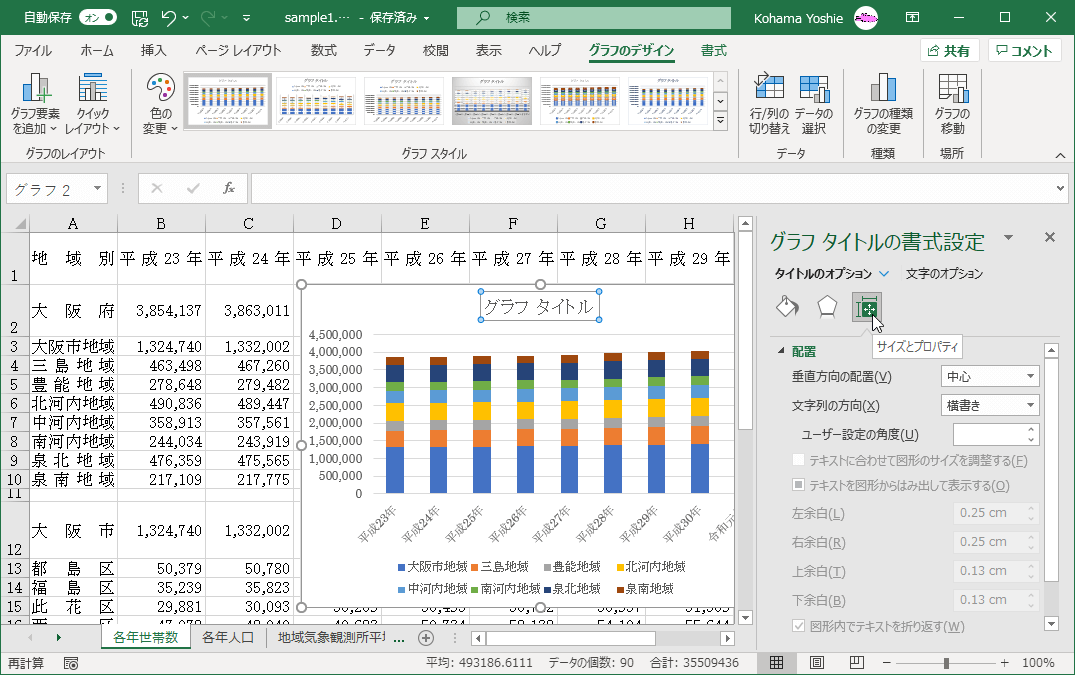Open 文字のオプション in format pane
Screen dimensions: 1075x675
coord(944,273)
